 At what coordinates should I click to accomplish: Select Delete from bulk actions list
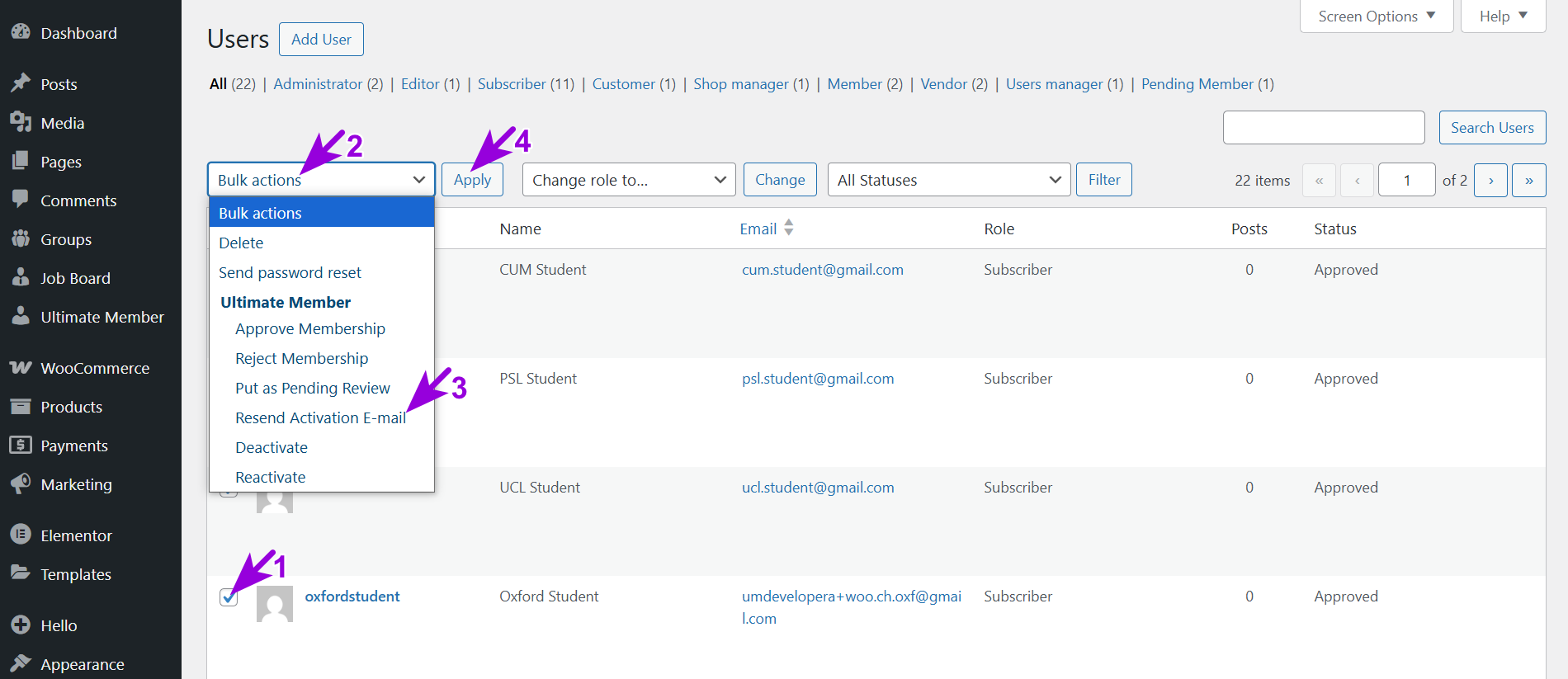click(322, 243)
